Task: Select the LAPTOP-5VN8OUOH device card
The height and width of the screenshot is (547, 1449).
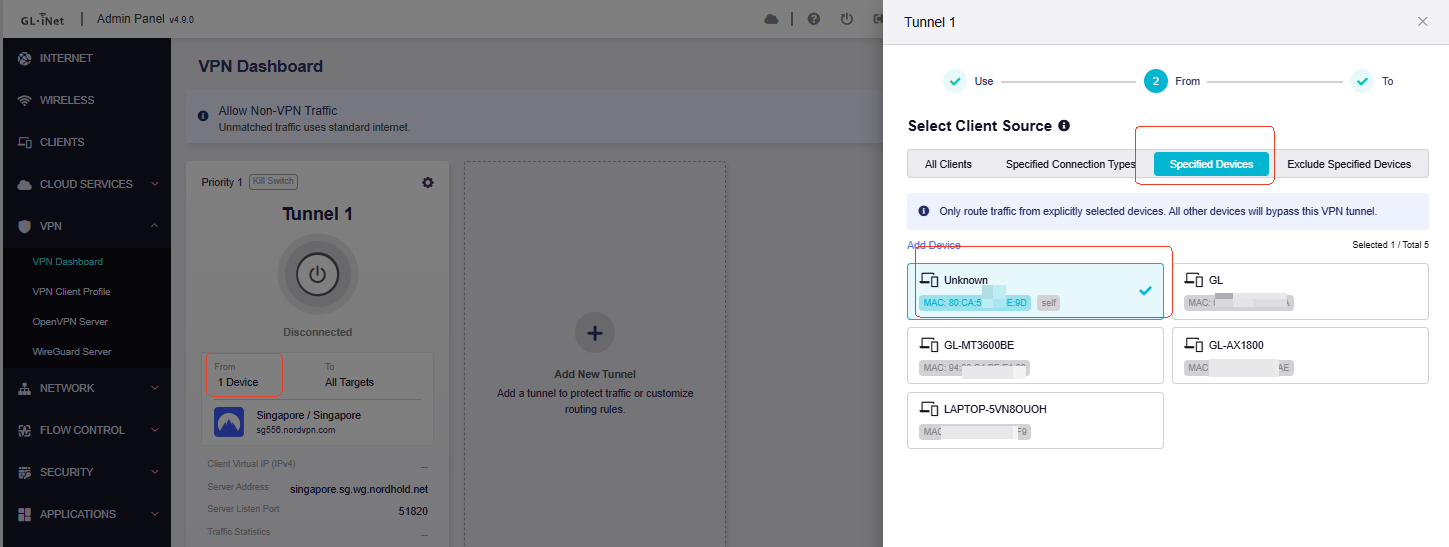Action: (1035, 420)
